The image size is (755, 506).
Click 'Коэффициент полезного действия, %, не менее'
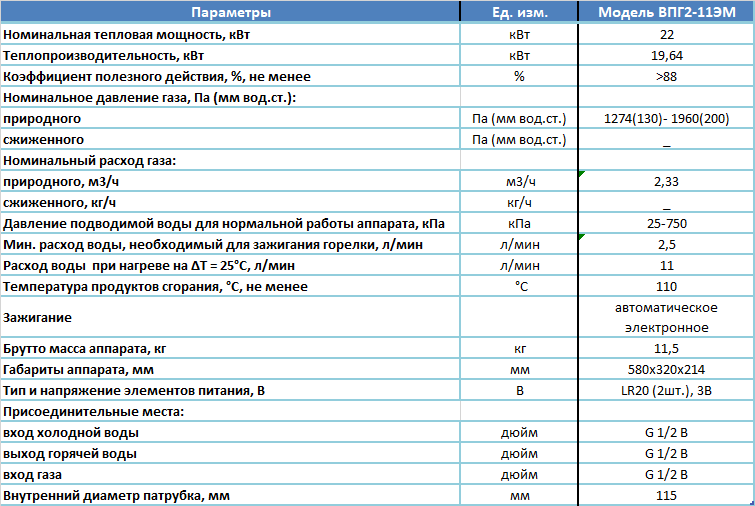(x=230, y=77)
